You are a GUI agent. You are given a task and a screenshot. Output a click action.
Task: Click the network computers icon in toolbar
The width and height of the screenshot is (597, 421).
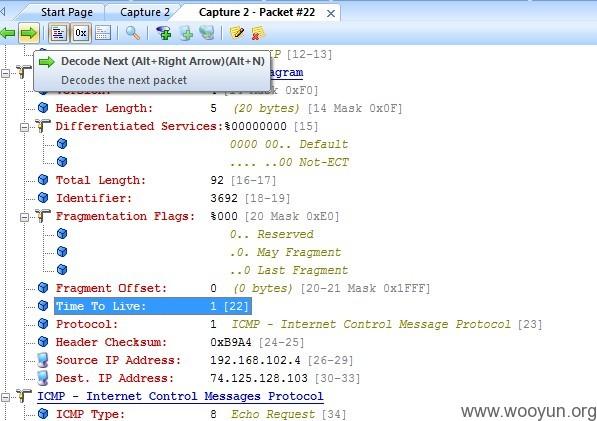[x=207, y=33]
